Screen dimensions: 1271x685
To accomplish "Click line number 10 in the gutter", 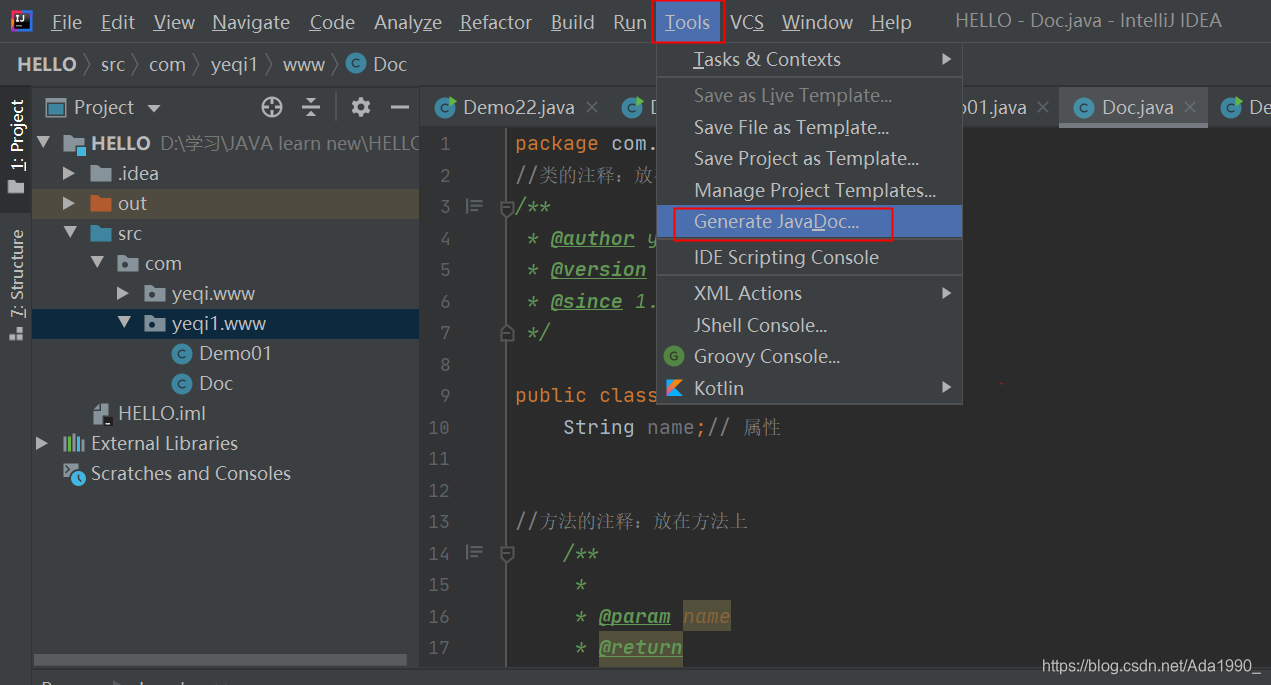I will 439,427.
